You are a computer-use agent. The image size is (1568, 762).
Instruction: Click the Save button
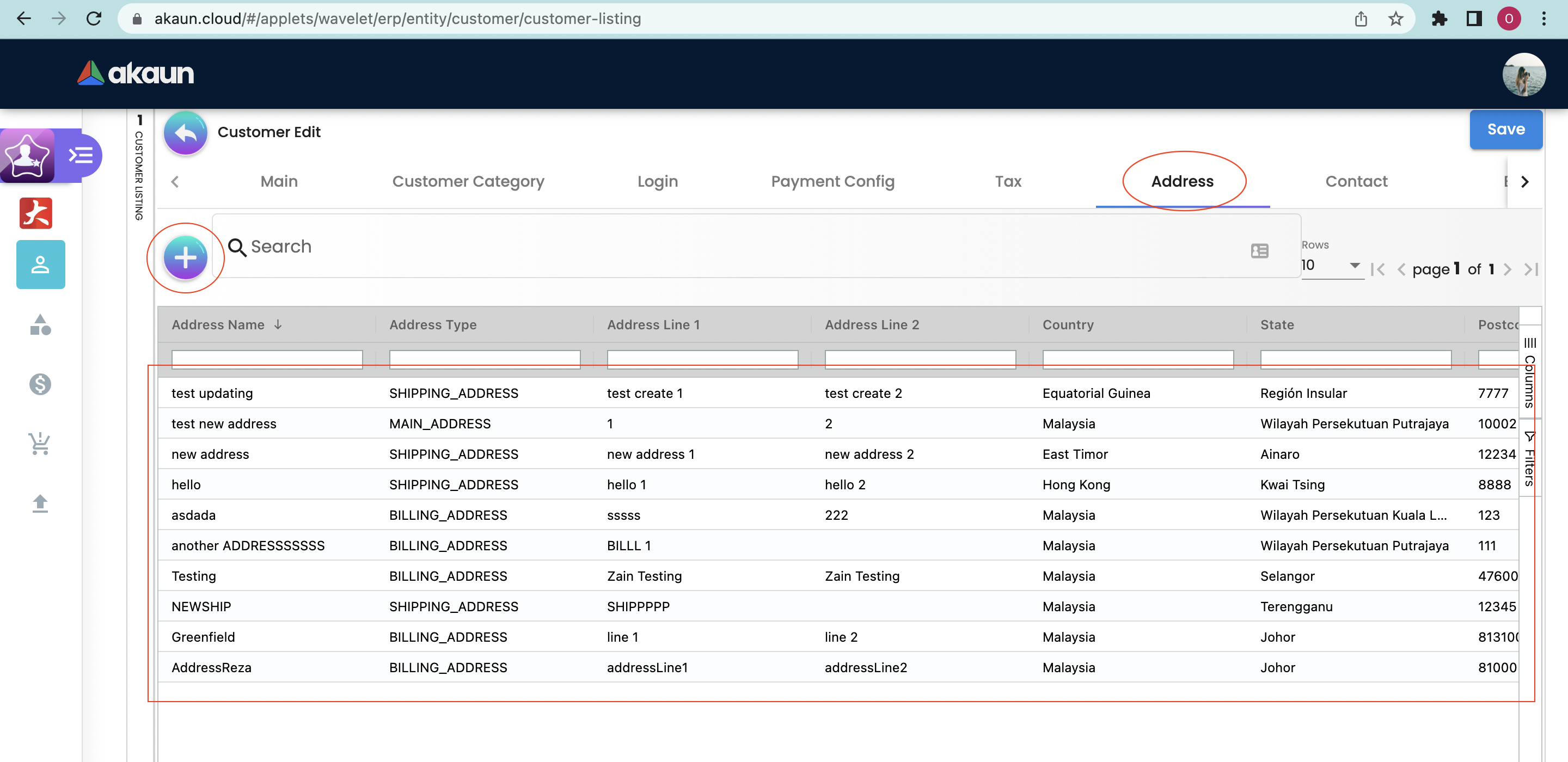point(1505,129)
